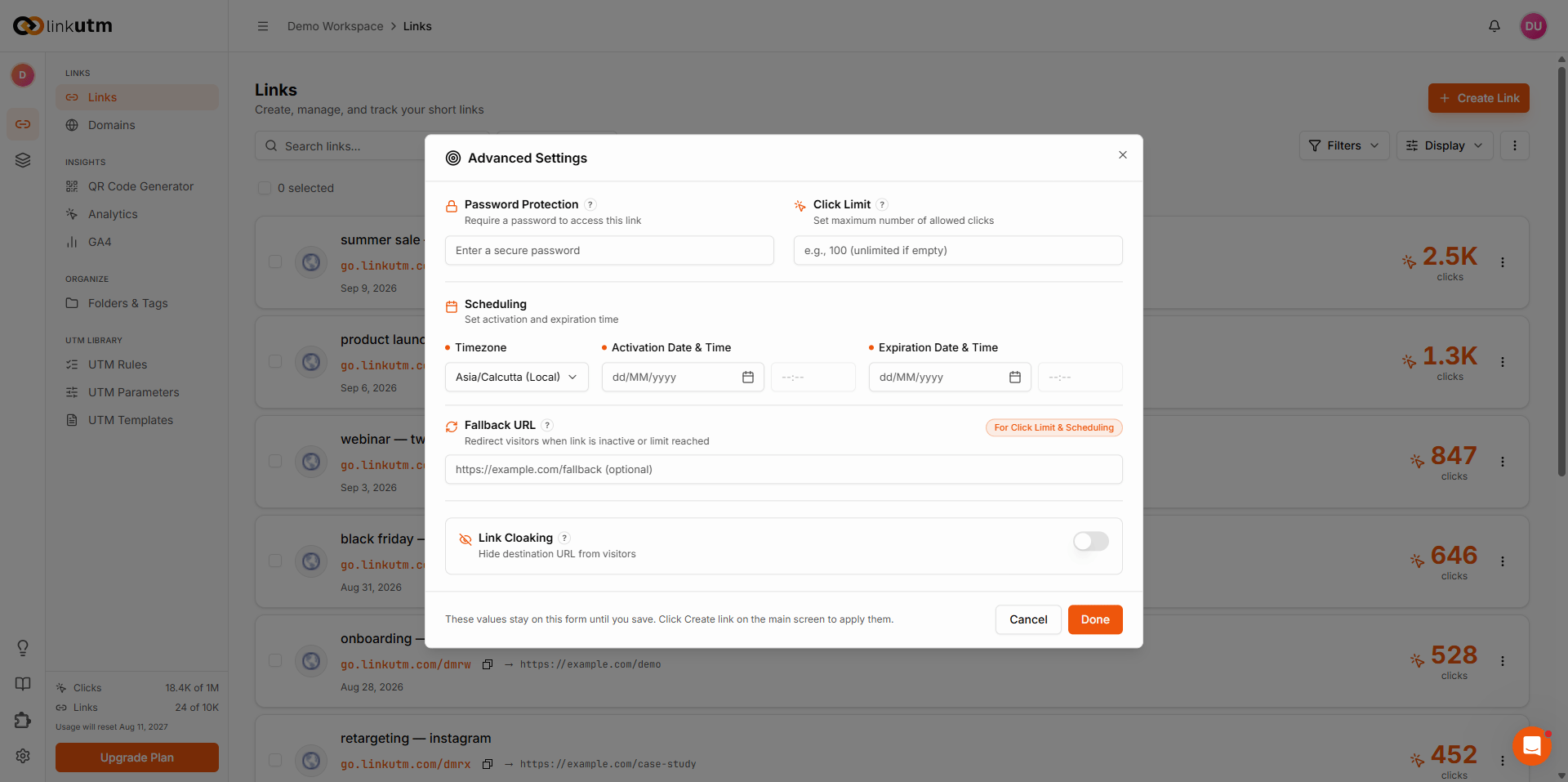The width and height of the screenshot is (1568, 782).
Task: Open the Filters dropdown
Action: (x=1344, y=145)
